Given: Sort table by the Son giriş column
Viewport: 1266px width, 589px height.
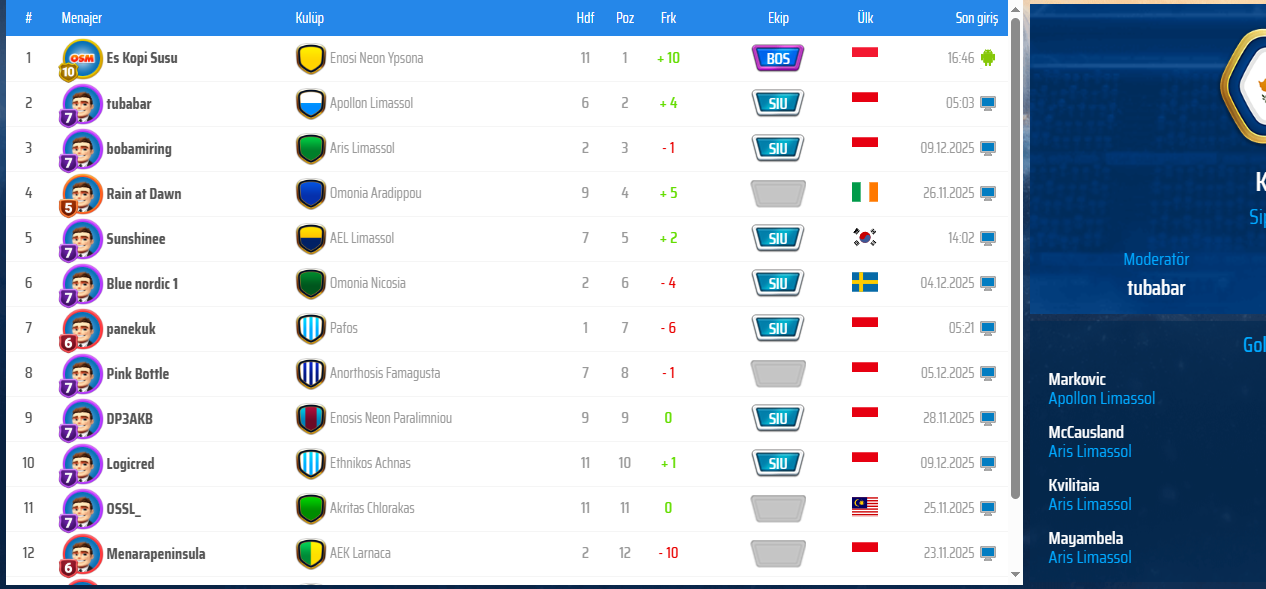Looking at the screenshot, I should point(978,18).
